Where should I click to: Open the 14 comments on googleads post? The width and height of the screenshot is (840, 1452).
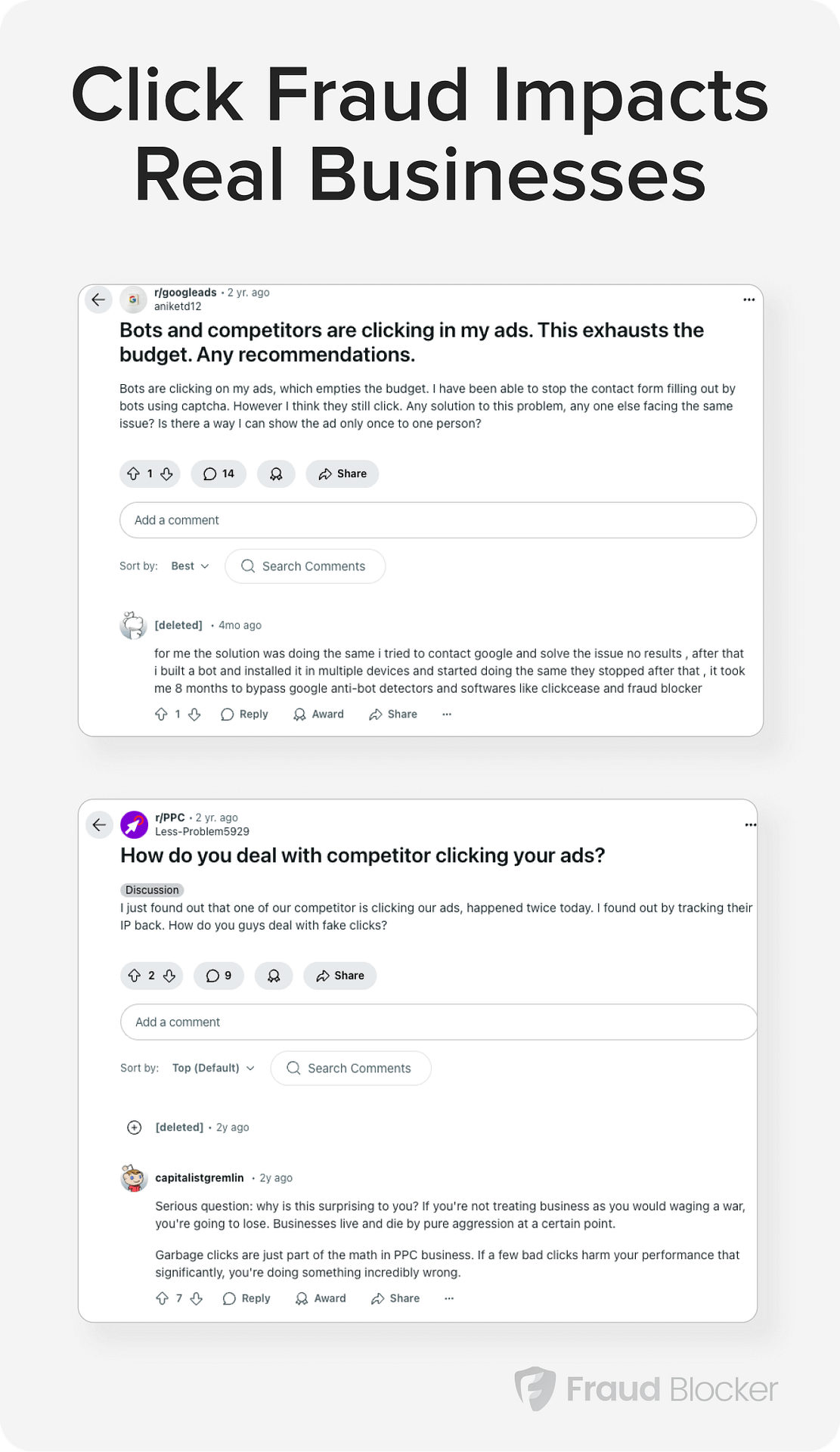(x=219, y=474)
